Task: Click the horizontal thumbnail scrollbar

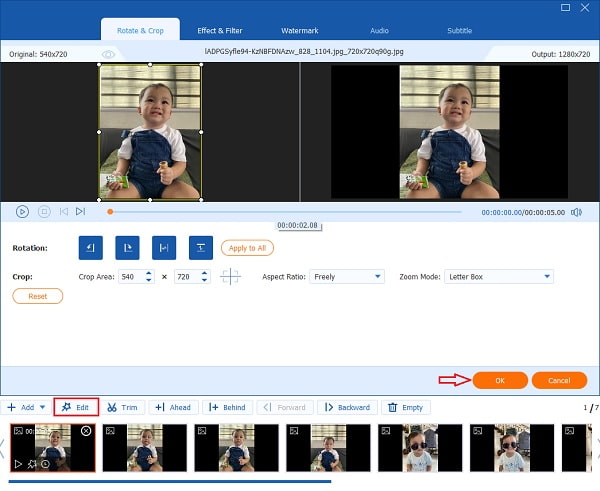Action: coord(170,481)
